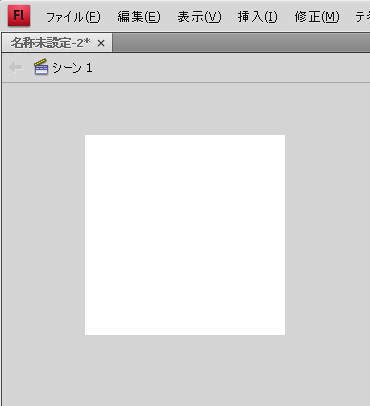Select the 名称未設定-2* document tab
Image resolution: width=370 pixels, height=406 pixels.
pyautogui.click(x=50, y=43)
